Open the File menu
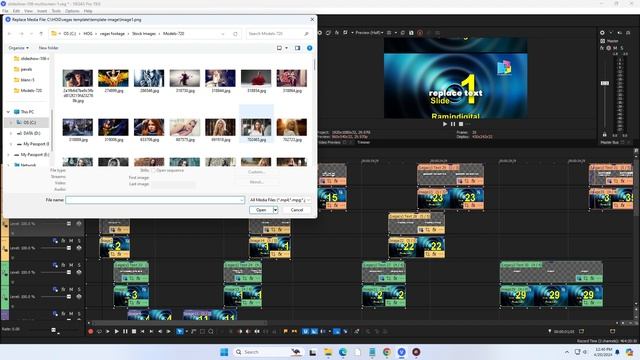This screenshot has width=640, height=360. pos(5,11)
